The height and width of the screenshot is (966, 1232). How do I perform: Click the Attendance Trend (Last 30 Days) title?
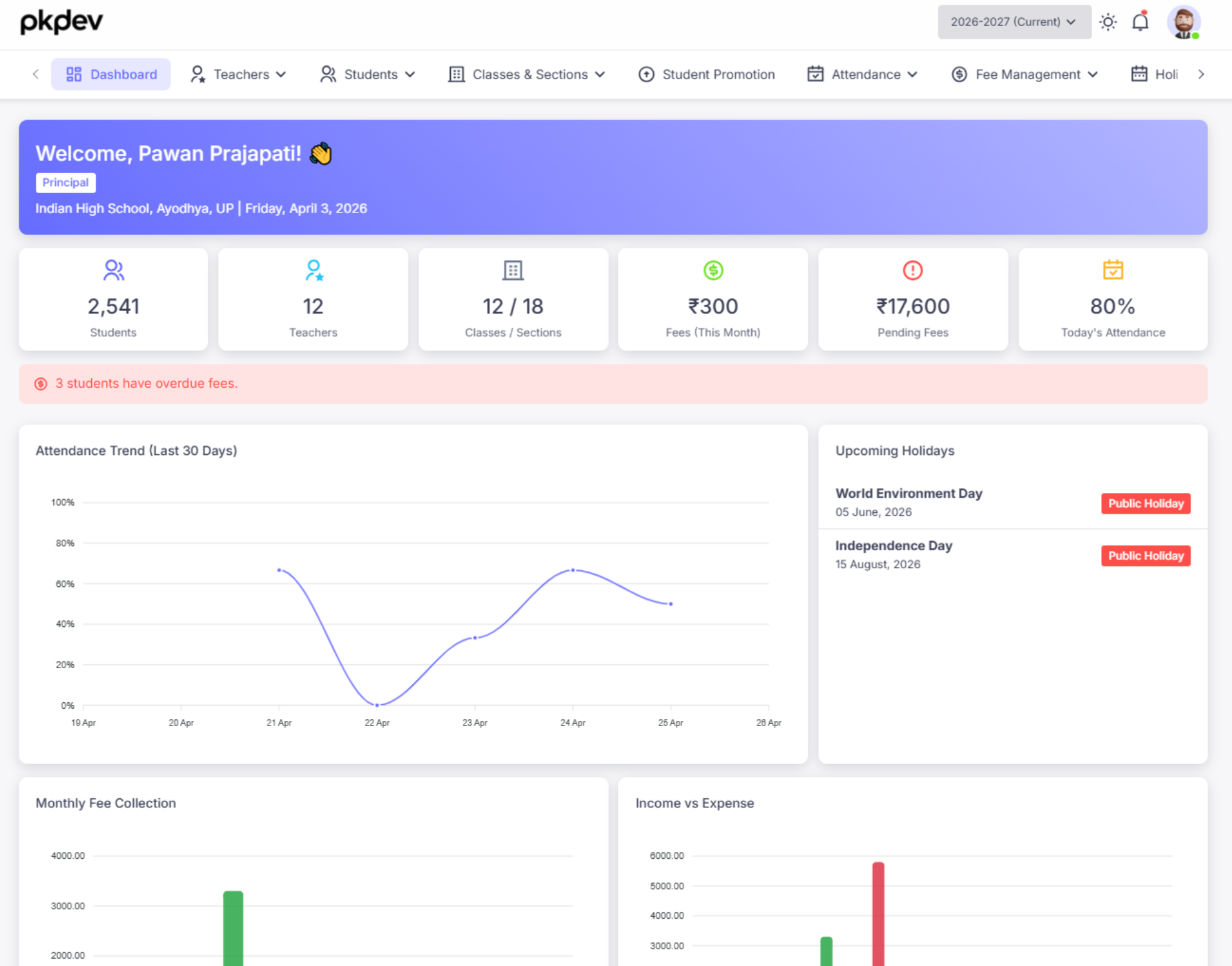click(x=137, y=451)
